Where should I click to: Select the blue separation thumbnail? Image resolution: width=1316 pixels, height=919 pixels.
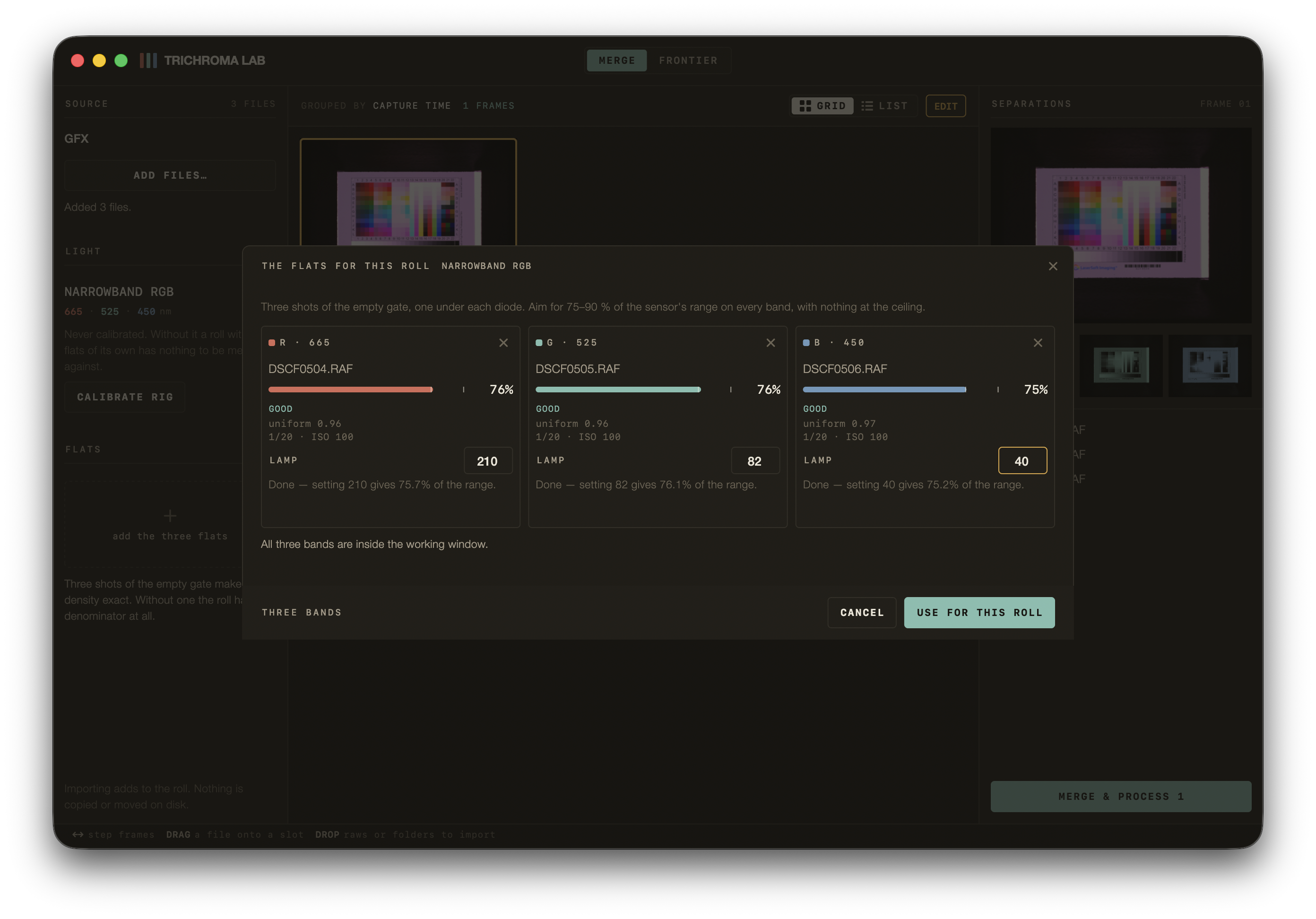(1210, 366)
